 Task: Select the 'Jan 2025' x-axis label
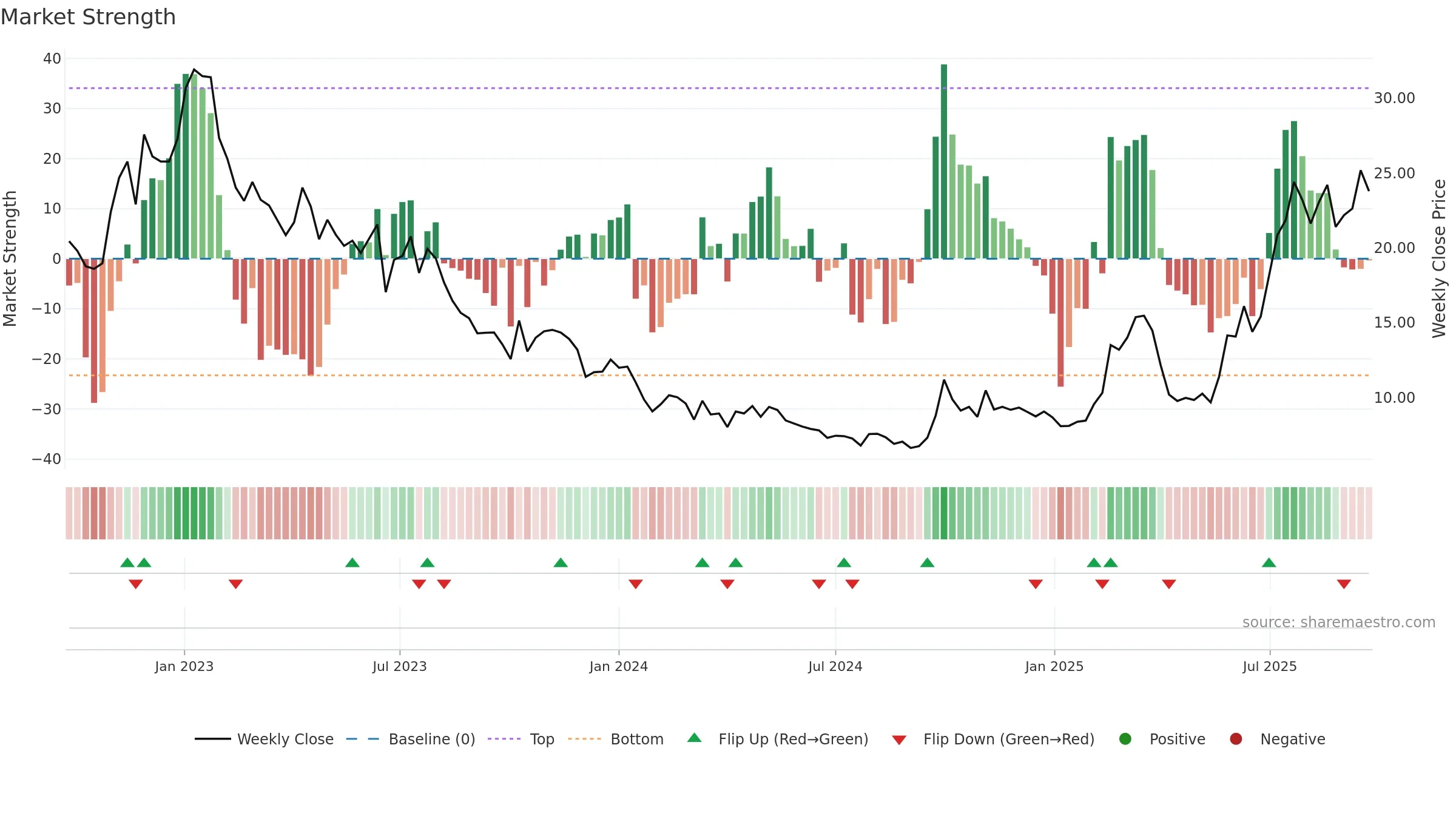coord(1054,666)
